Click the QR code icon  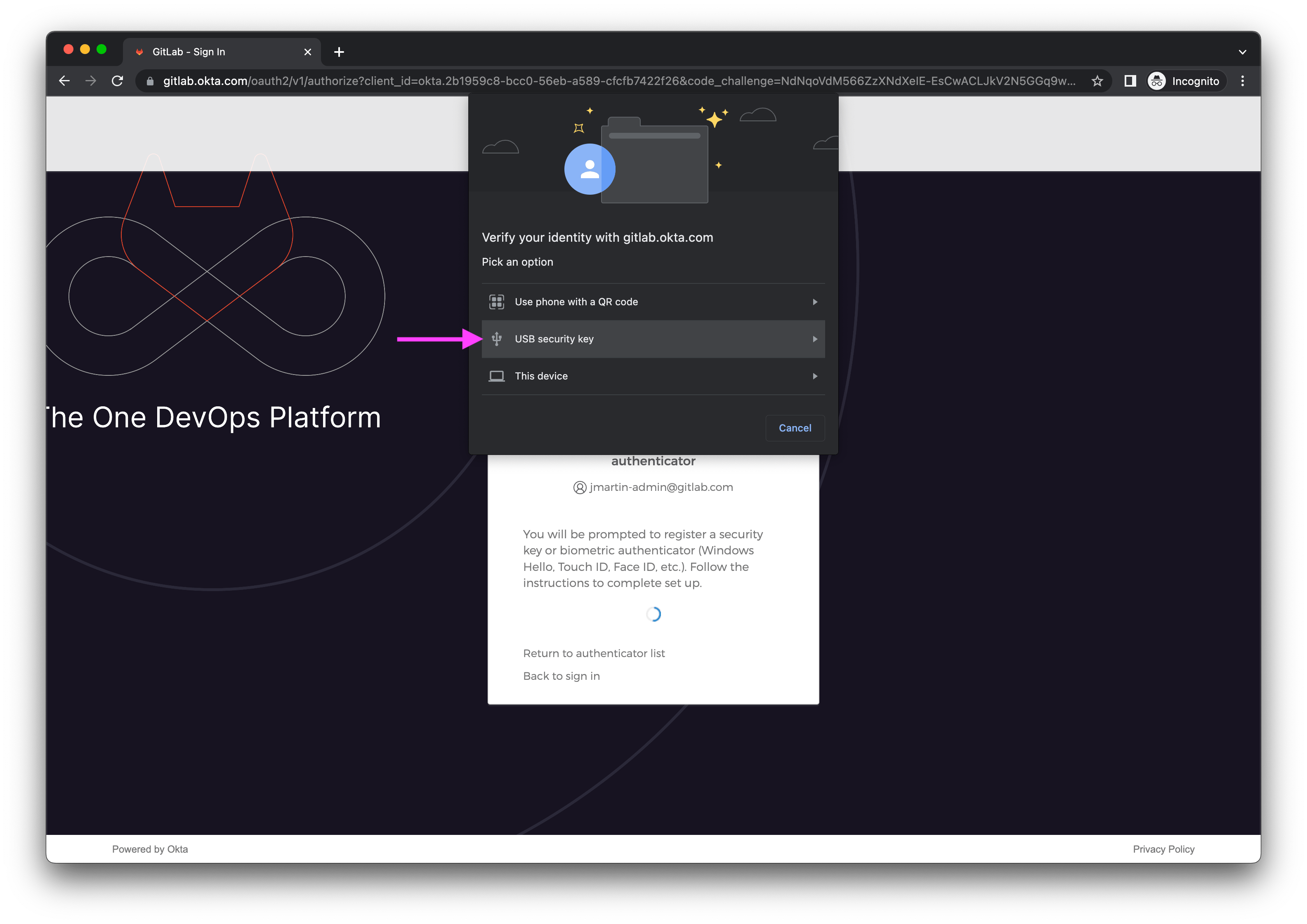pos(496,302)
